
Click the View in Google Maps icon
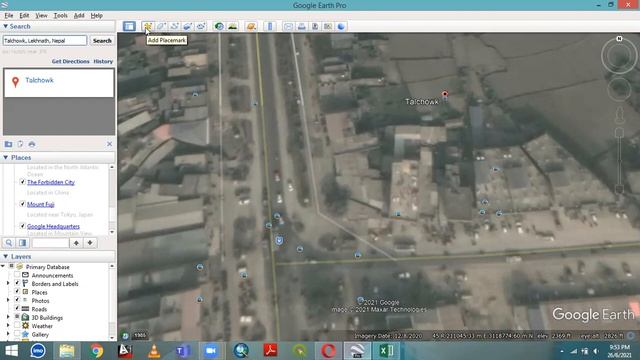pos(328,26)
